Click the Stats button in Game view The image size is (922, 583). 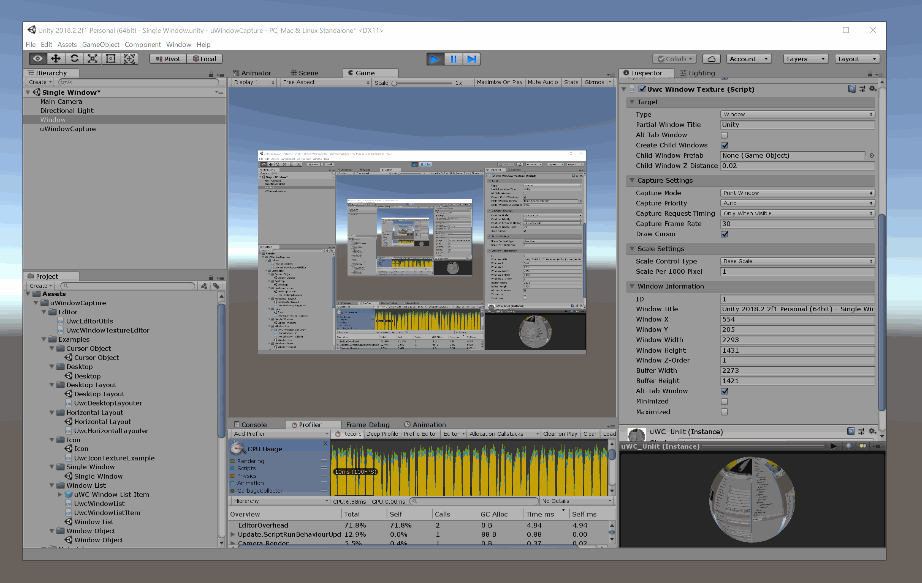(x=571, y=82)
